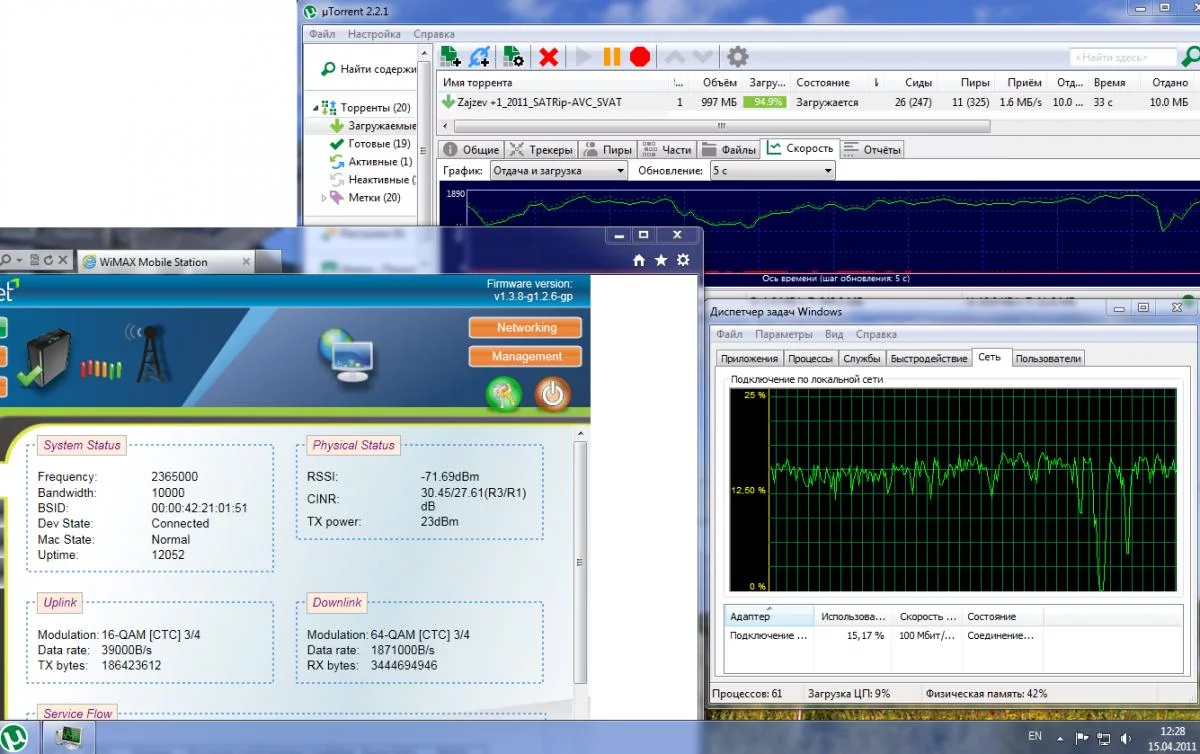Collapse the Торренты tree node
1200x754 pixels.
click(316, 108)
